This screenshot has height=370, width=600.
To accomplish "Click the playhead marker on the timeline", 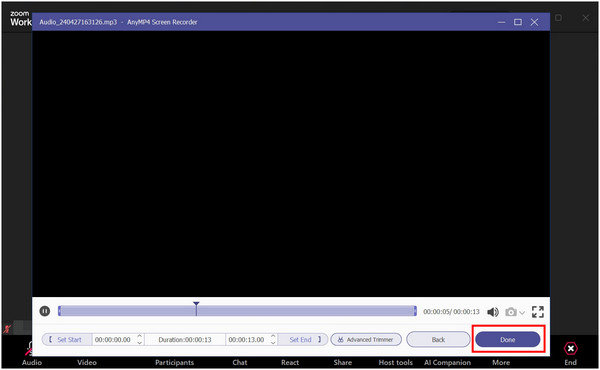I will (196, 308).
